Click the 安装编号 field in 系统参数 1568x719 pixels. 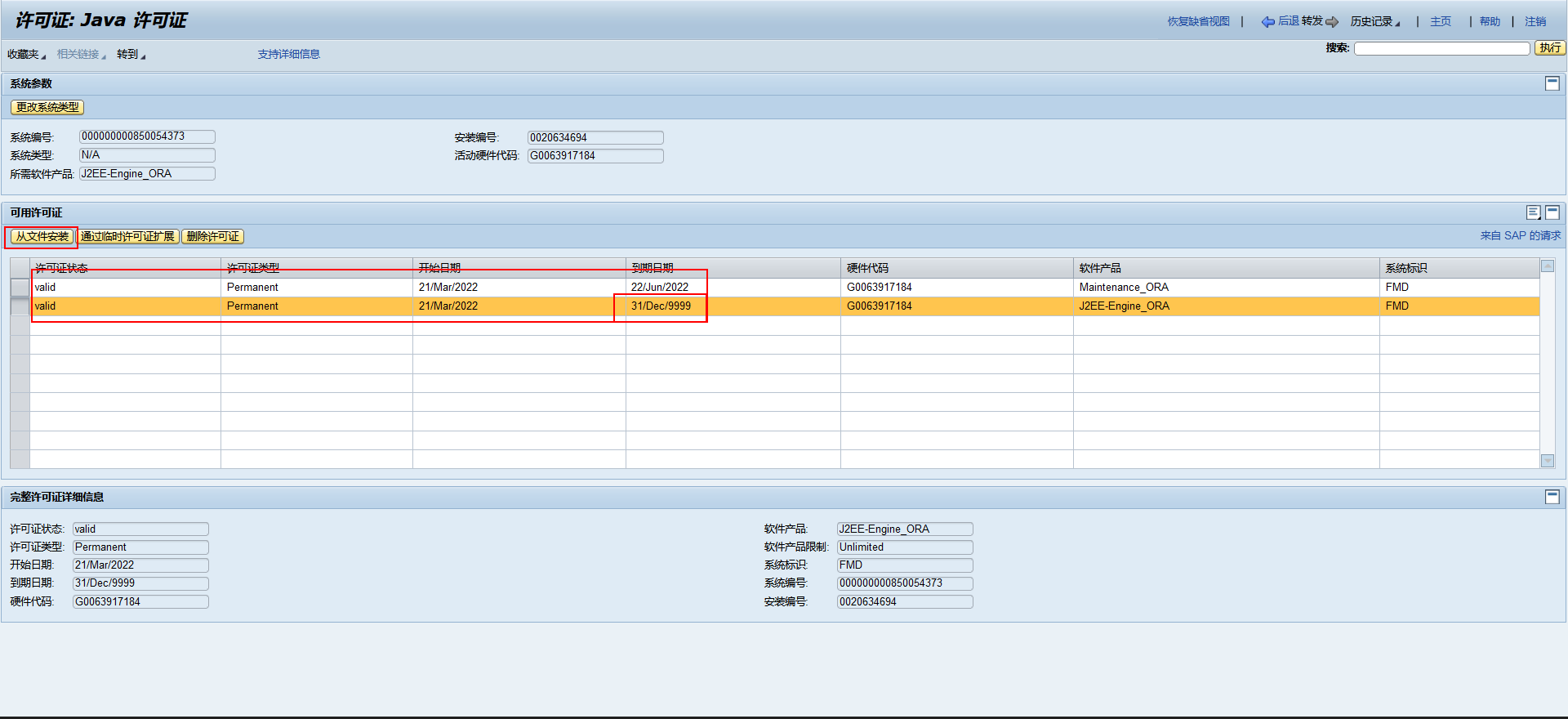pos(595,137)
